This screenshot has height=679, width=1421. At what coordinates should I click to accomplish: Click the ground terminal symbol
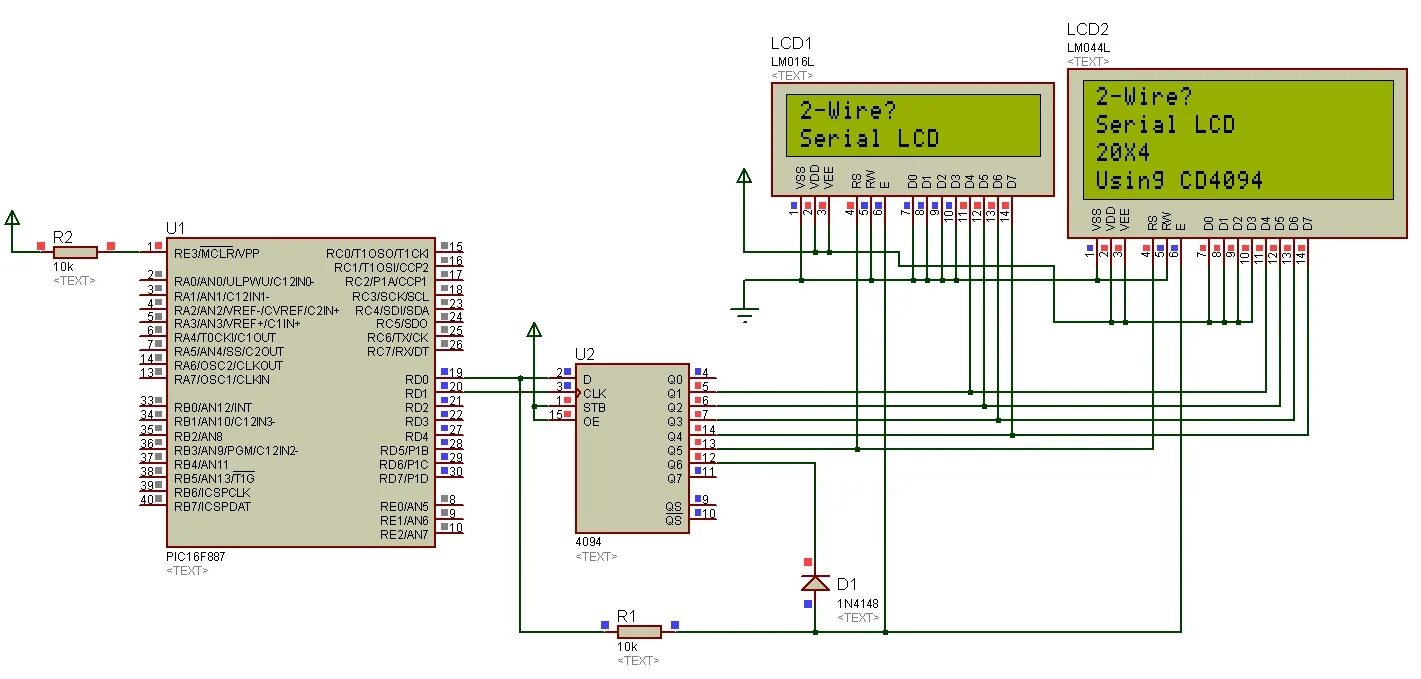745,314
